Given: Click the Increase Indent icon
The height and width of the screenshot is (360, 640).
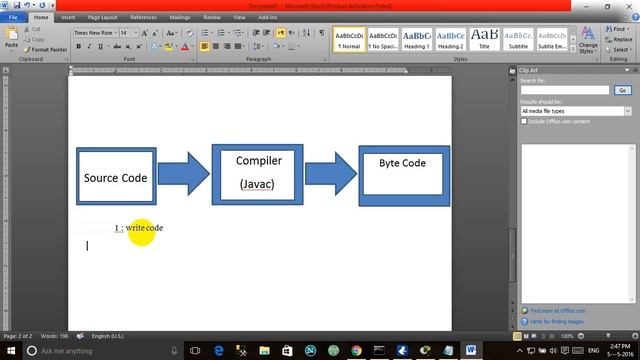Looking at the screenshot, I should tap(267, 33).
